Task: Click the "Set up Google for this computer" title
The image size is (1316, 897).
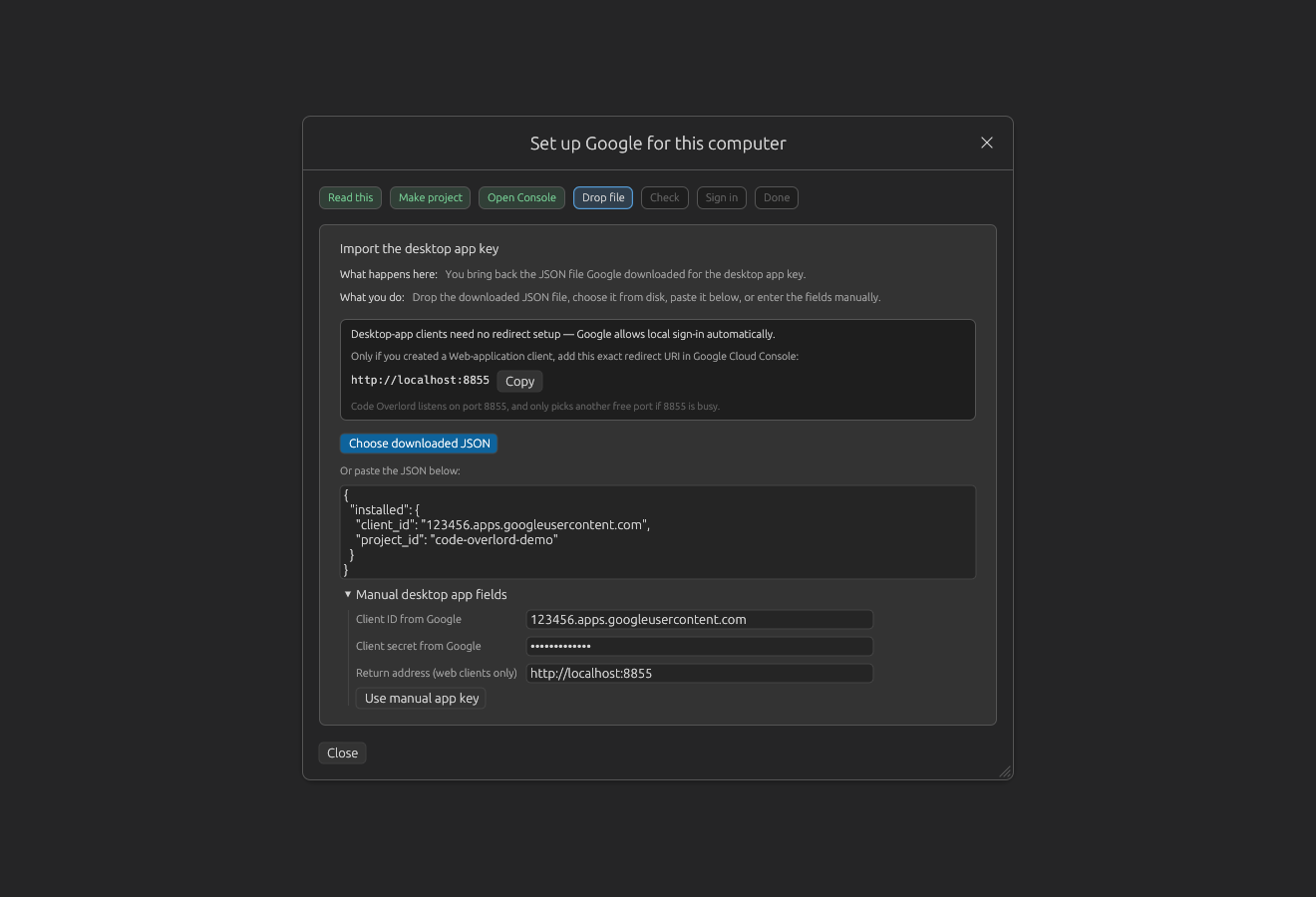Action: coord(658,144)
